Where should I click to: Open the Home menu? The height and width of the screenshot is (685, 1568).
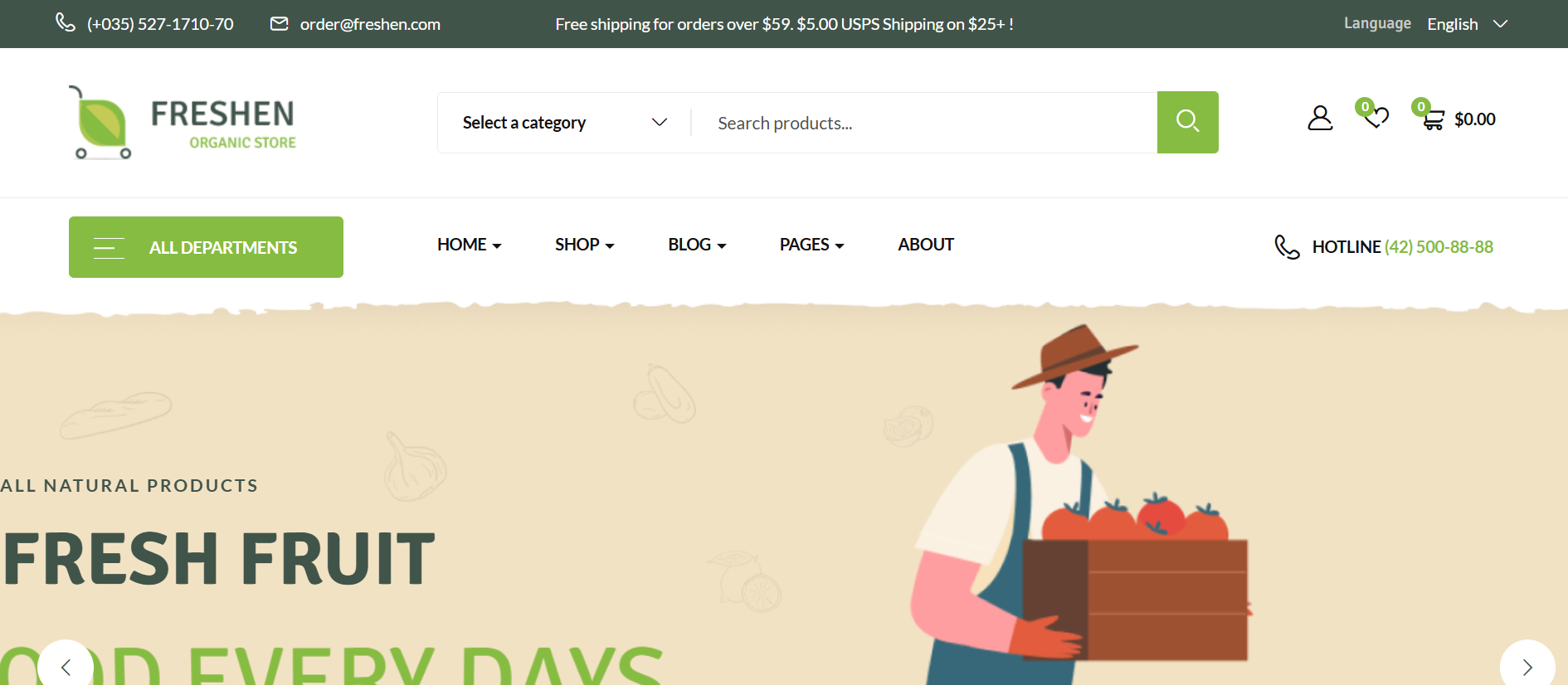click(x=469, y=245)
